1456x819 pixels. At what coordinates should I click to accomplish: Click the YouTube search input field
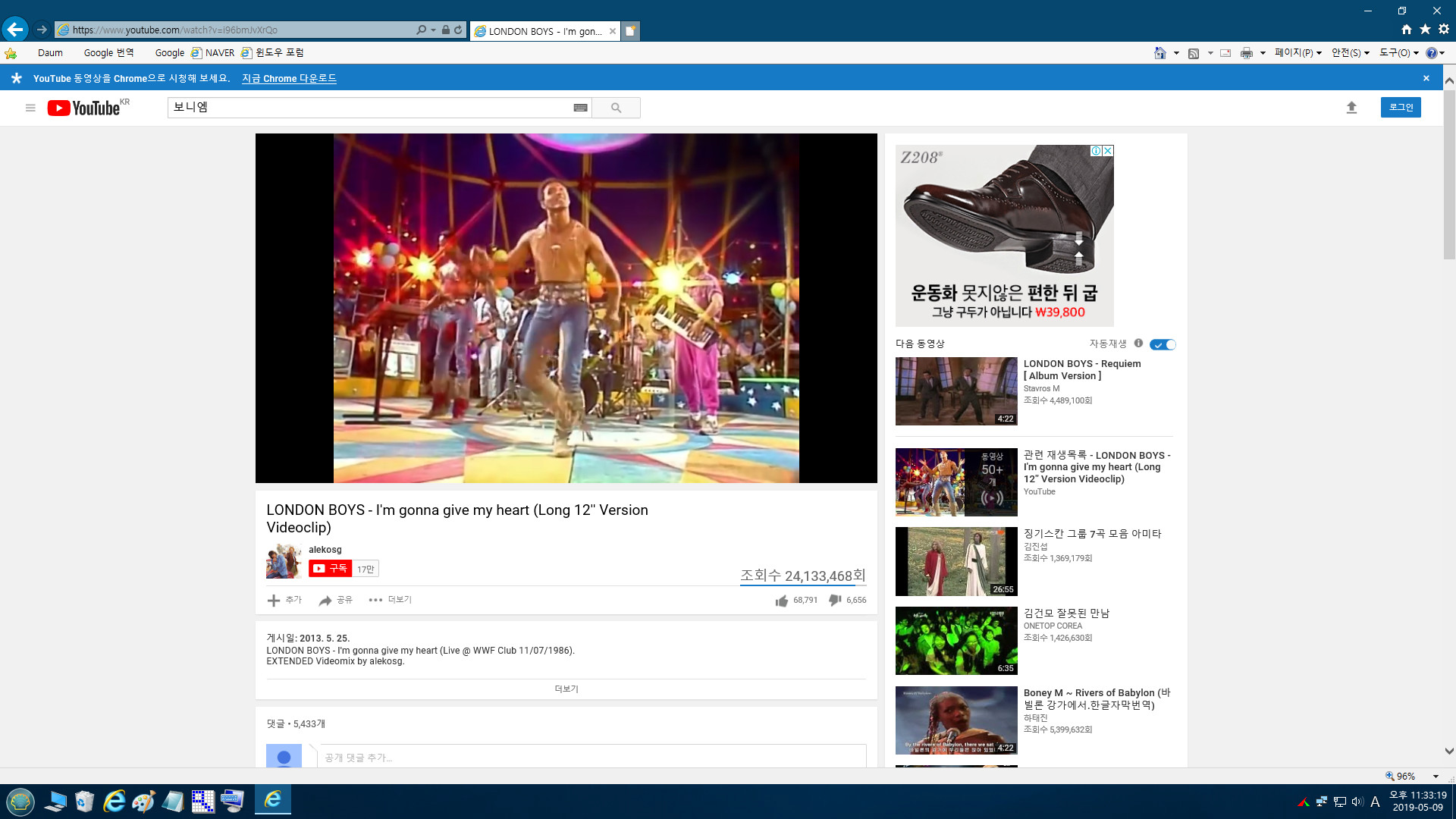coord(370,108)
